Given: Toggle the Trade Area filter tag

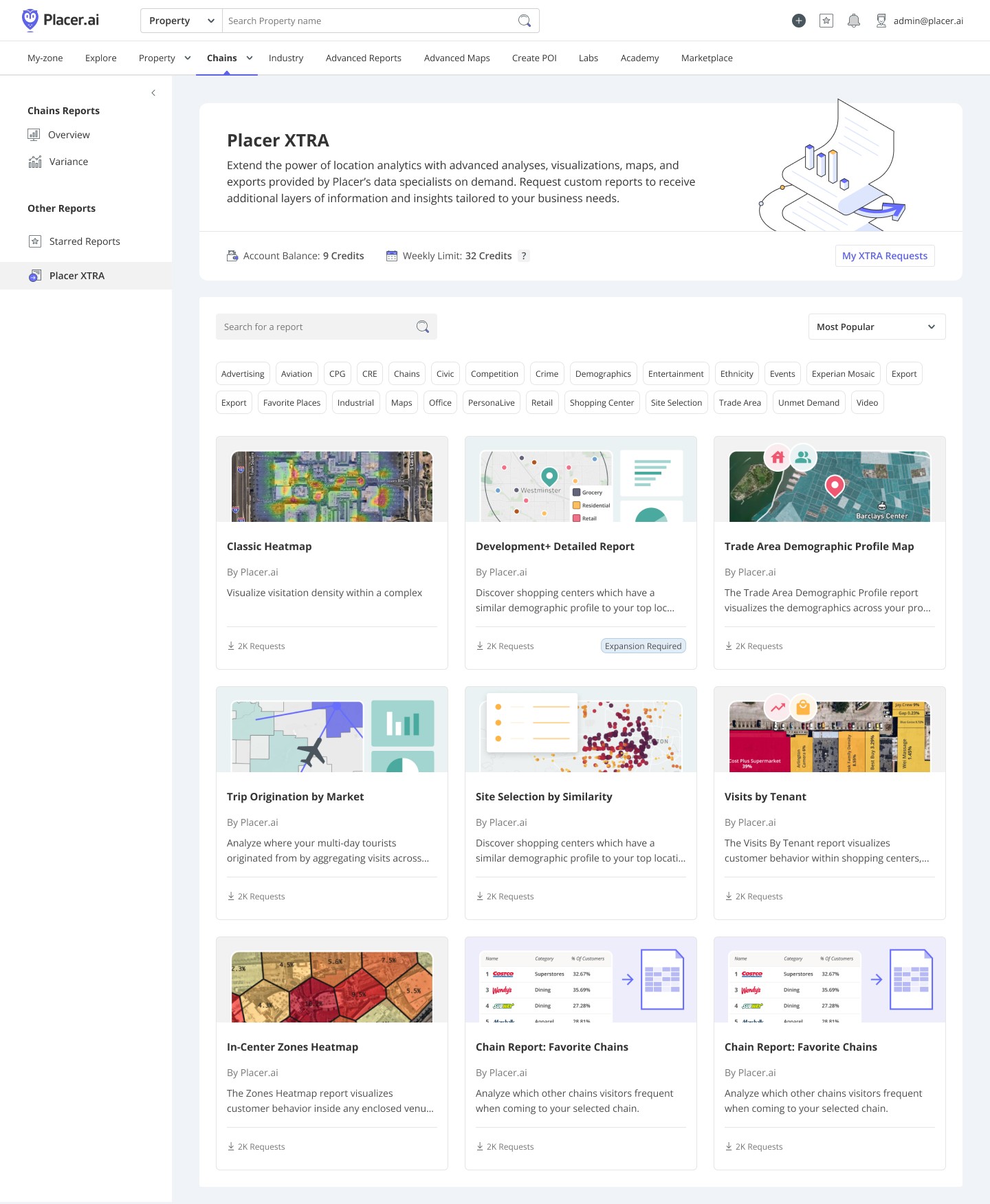Looking at the screenshot, I should (x=740, y=402).
